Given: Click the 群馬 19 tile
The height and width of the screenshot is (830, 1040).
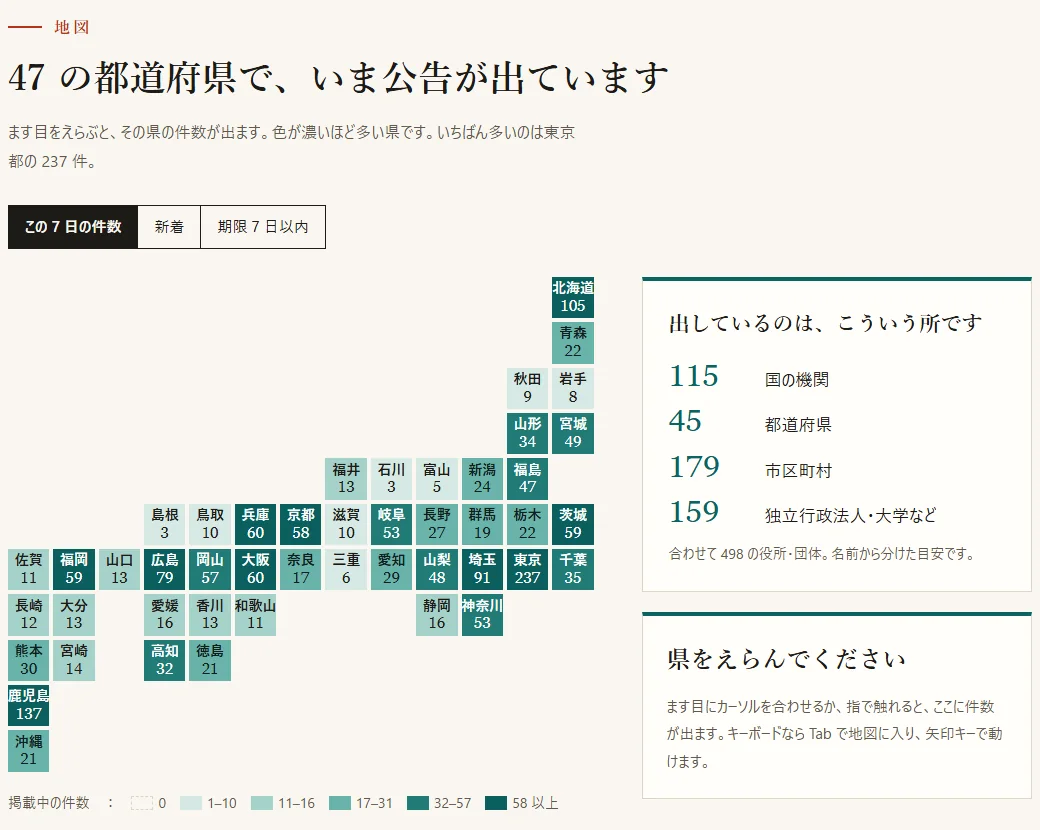Looking at the screenshot, I should point(482,524).
